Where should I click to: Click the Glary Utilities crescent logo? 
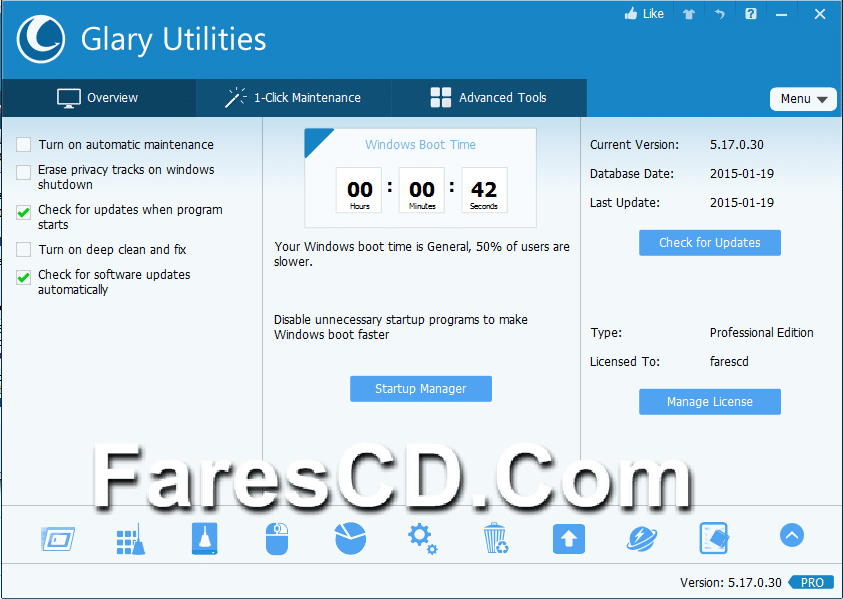(x=41, y=39)
